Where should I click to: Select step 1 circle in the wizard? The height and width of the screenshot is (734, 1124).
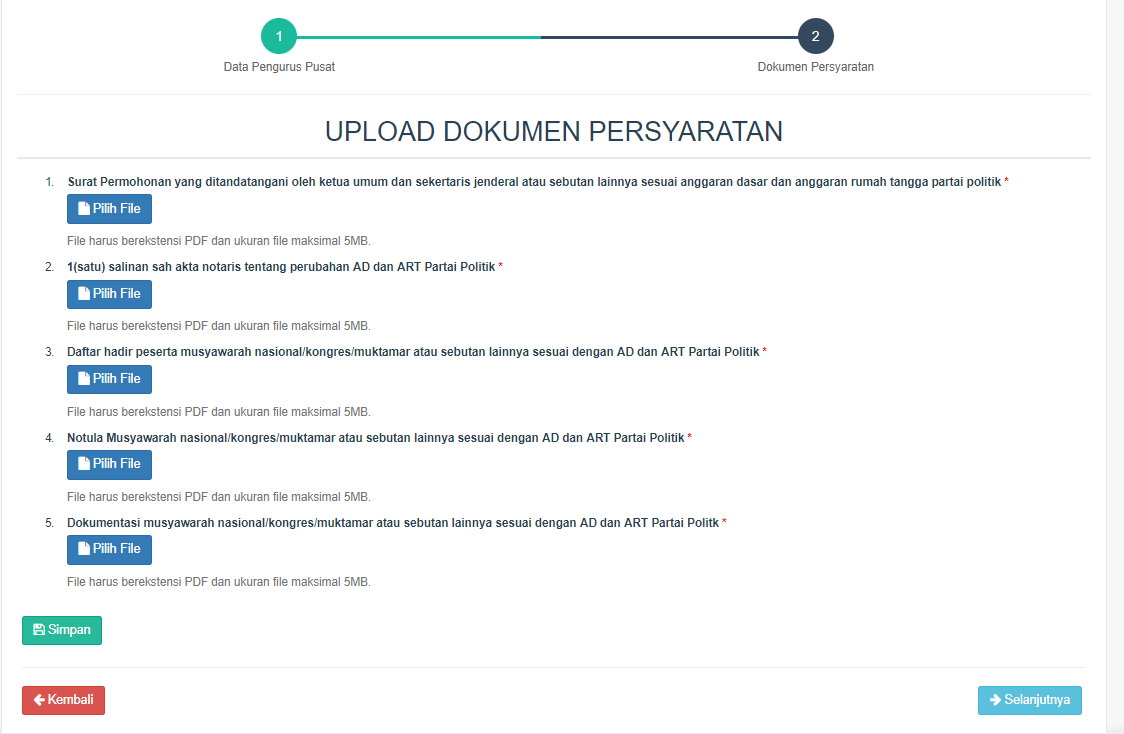279,37
